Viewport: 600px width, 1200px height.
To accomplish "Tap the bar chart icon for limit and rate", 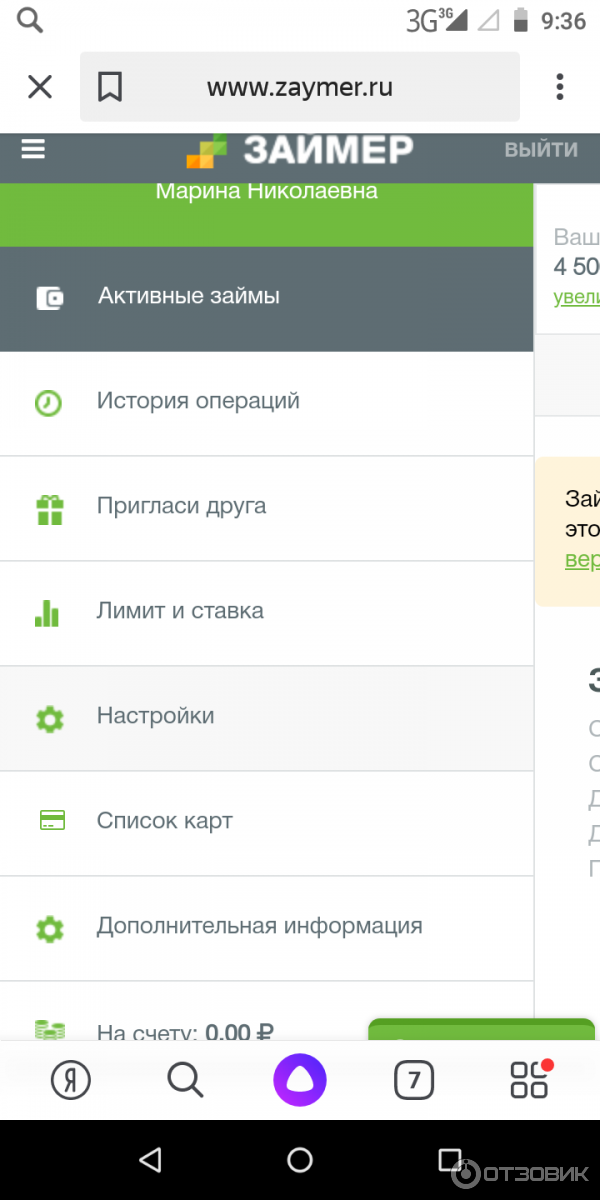I will (x=48, y=612).
